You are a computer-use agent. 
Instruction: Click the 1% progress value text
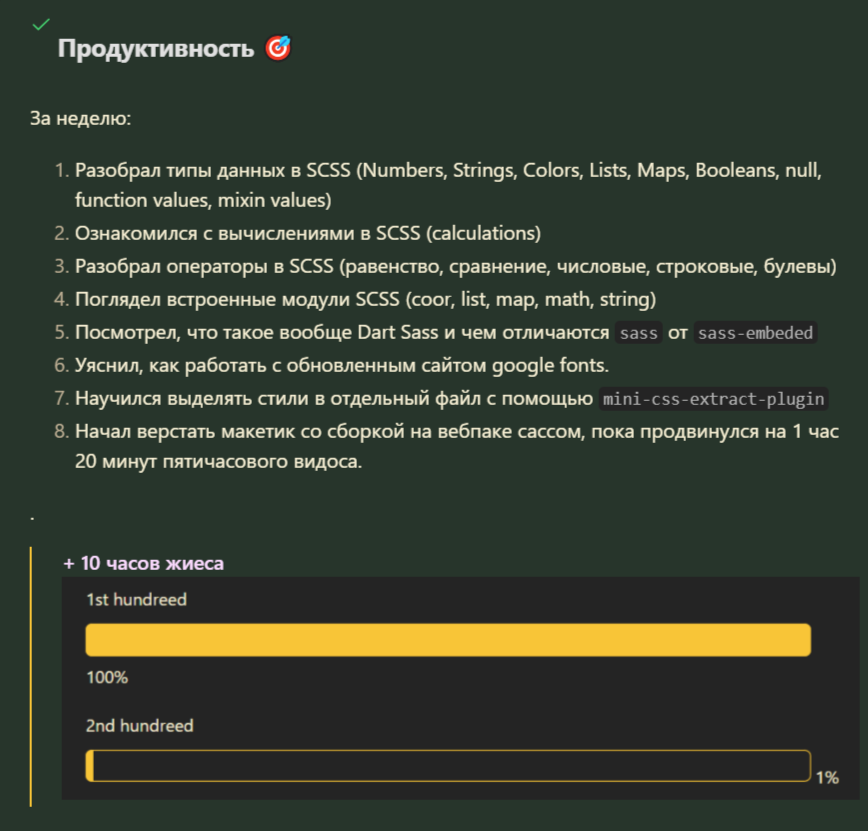pyautogui.click(x=826, y=778)
